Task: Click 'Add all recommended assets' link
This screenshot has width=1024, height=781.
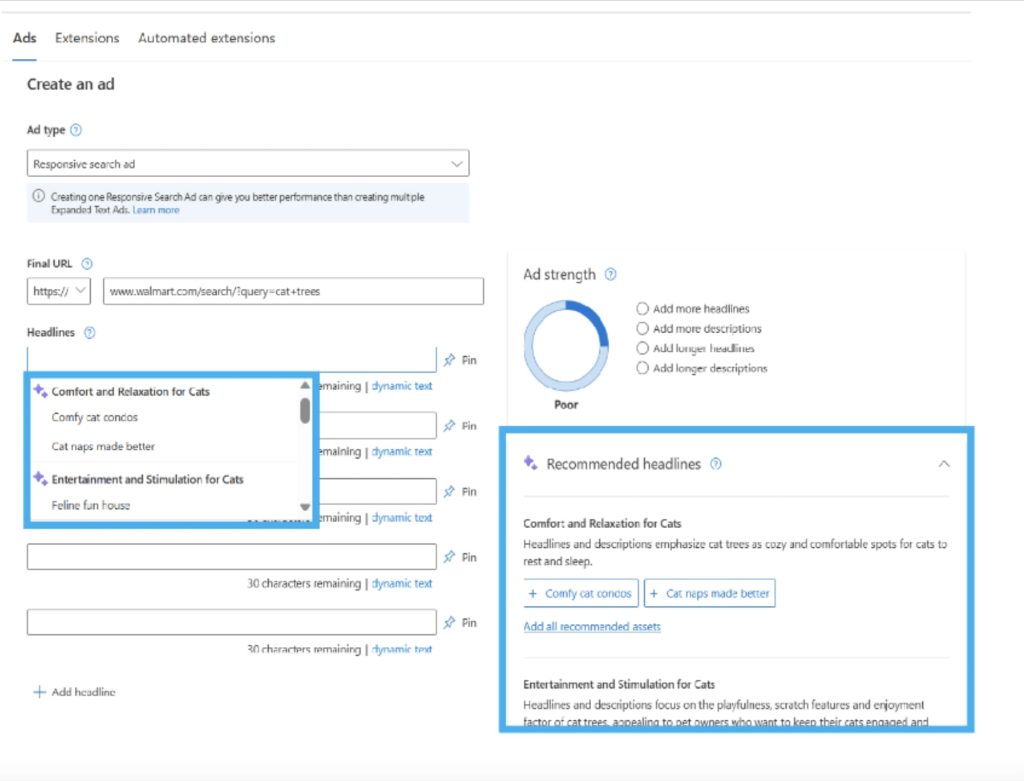Action: (x=590, y=626)
